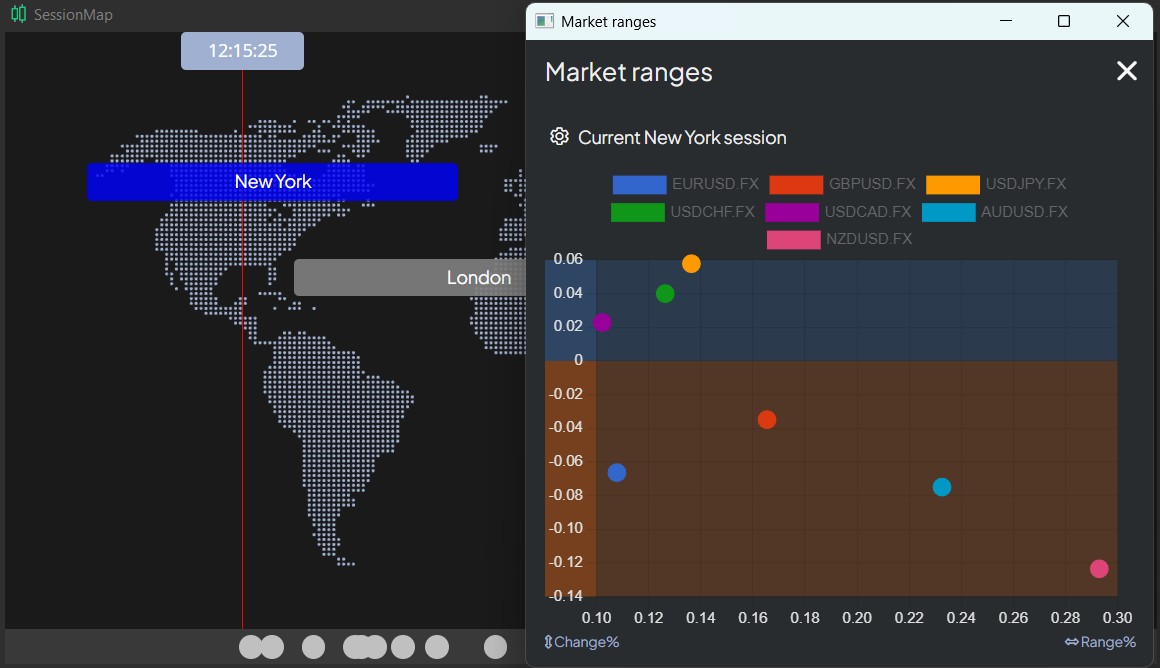Toggle USDCAD.FX purple legend swatch
The width and height of the screenshot is (1160, 668).
792,212
